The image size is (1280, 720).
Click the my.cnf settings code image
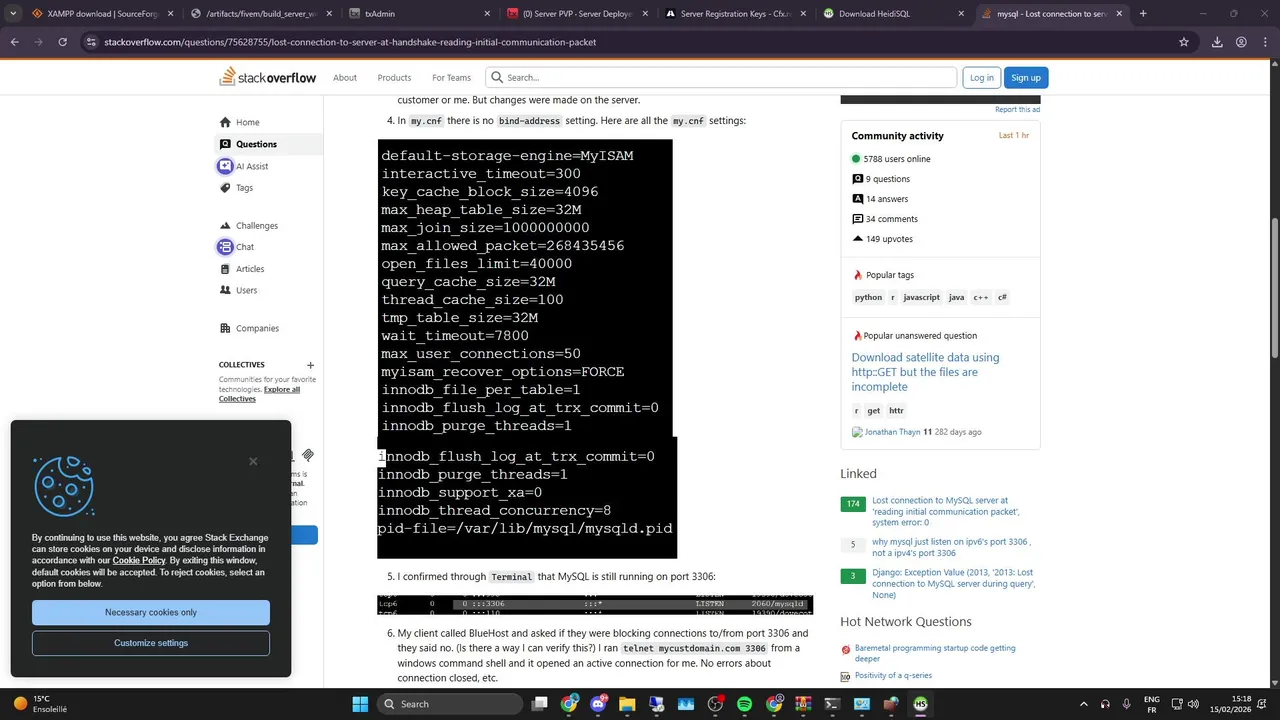(527, 348)
